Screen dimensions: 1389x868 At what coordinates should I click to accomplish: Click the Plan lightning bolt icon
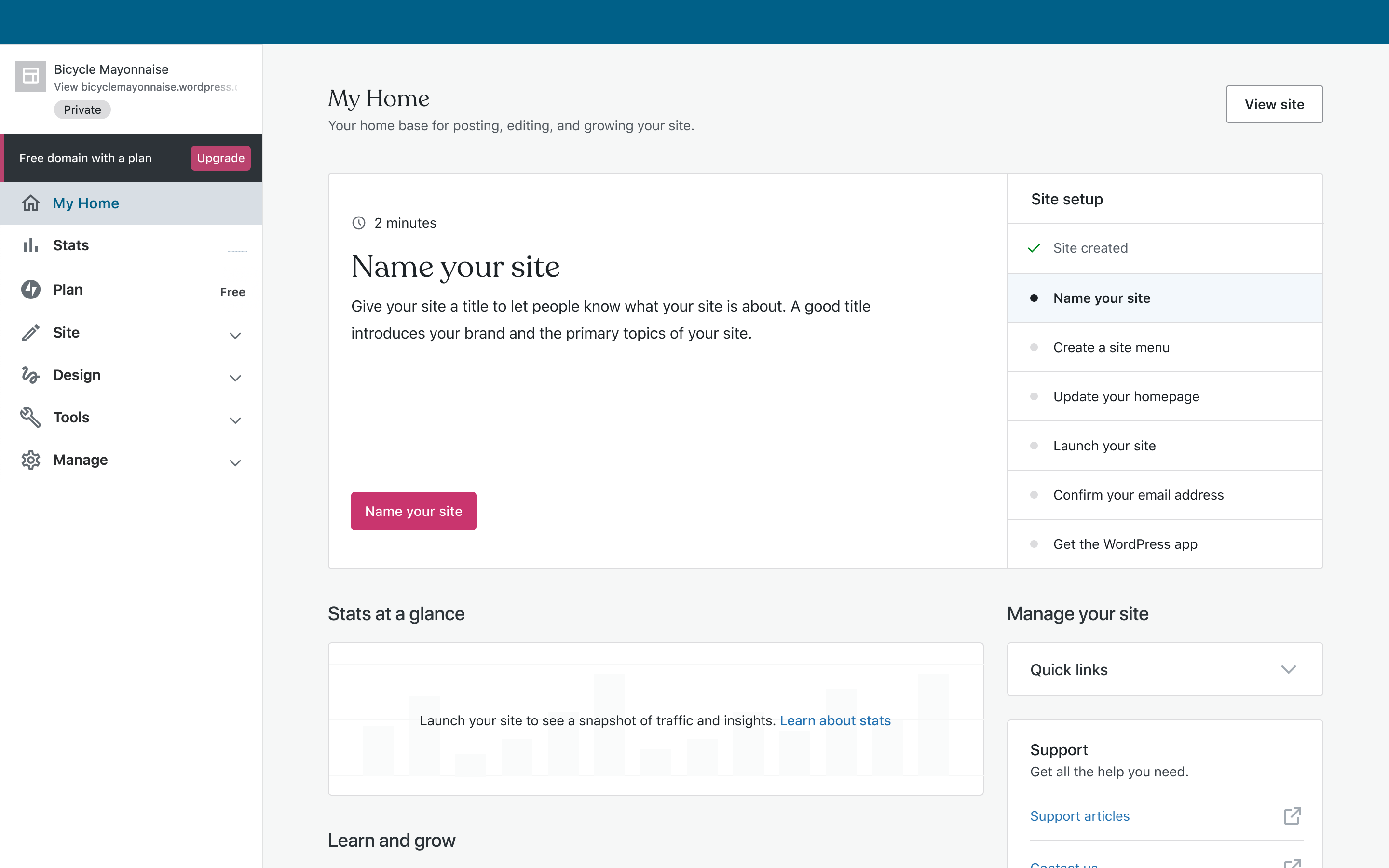point(30,289)
